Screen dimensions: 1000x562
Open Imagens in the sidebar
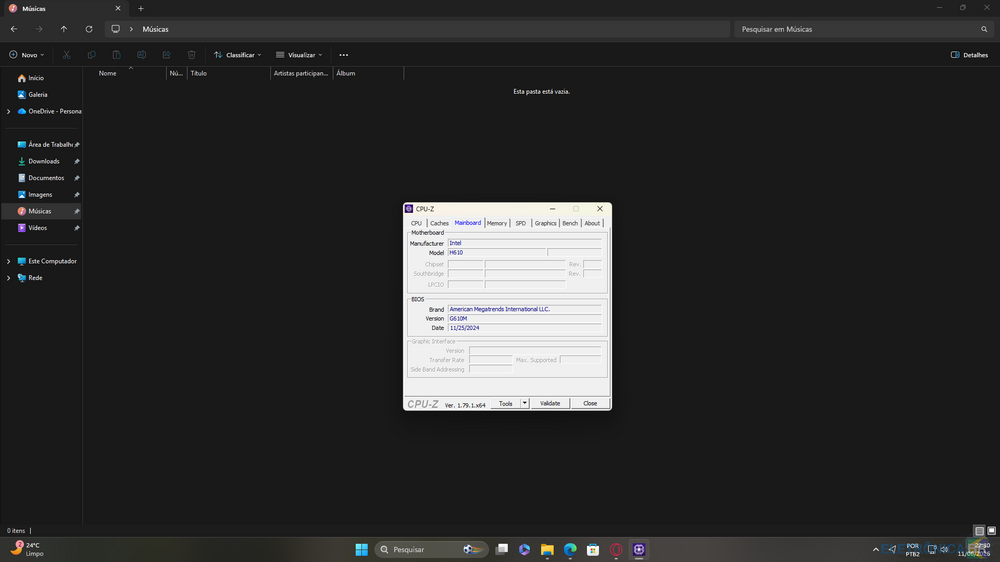click(42, 195)
